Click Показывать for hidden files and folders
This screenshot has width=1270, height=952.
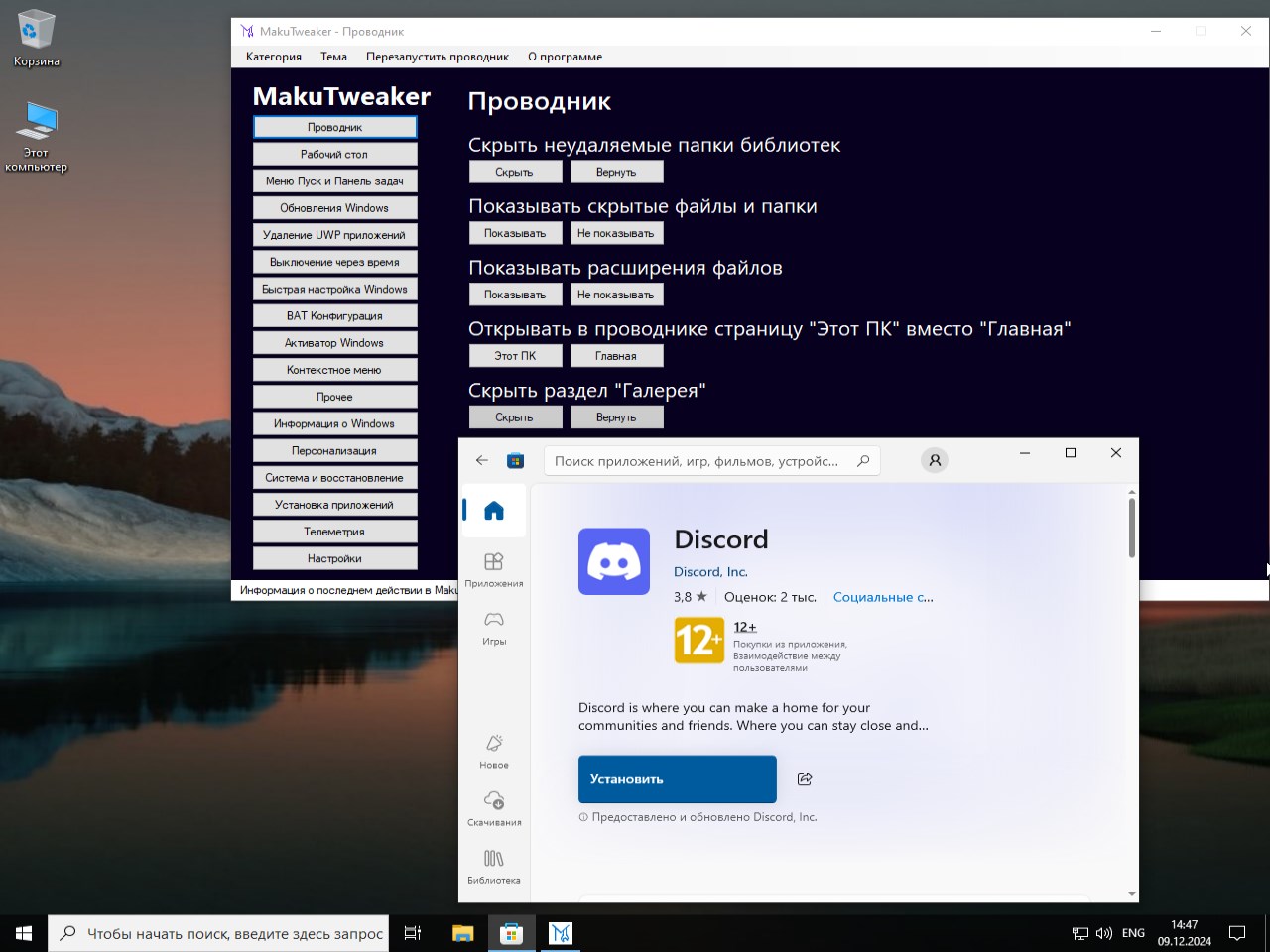[515, 233]
